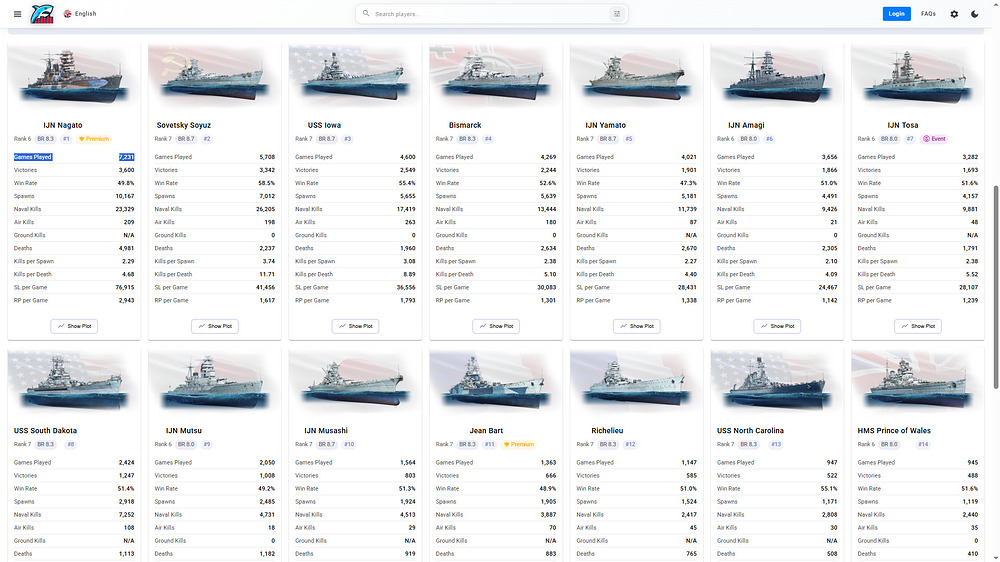
Task: Click the IJN Mutsu ship image
Action: click(214, 383)
